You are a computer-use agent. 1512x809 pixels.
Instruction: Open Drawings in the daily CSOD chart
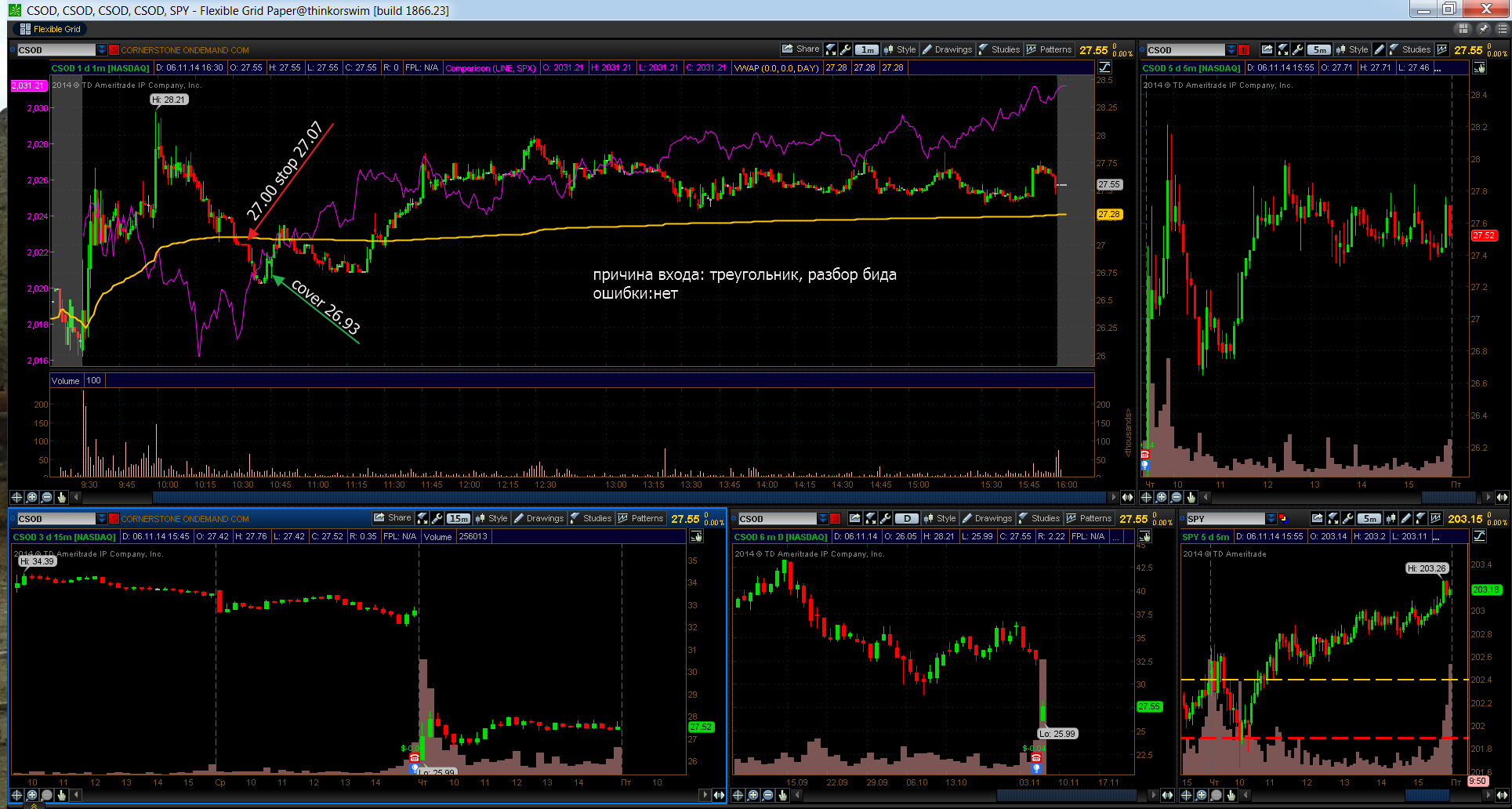(x=987, y=518)
